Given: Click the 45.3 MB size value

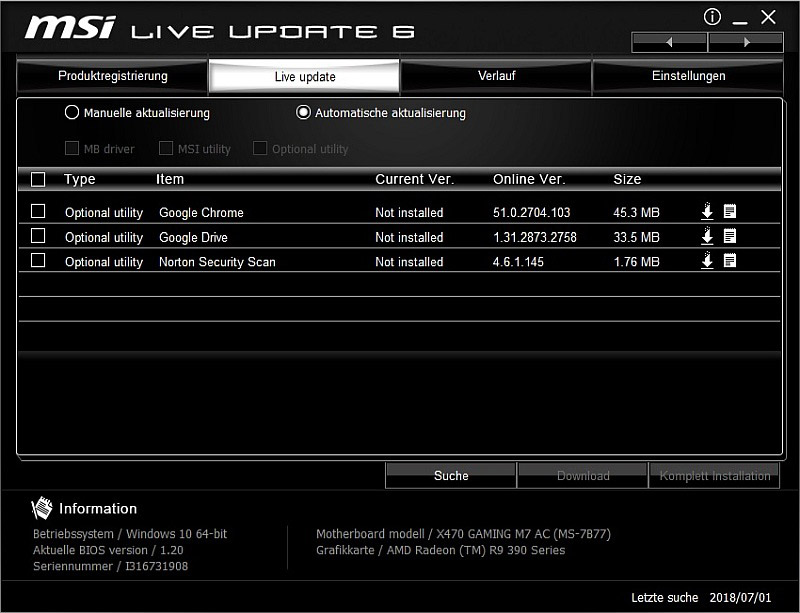Looking at the screenshot, I should pyautogui.click(x=636, y=212).
